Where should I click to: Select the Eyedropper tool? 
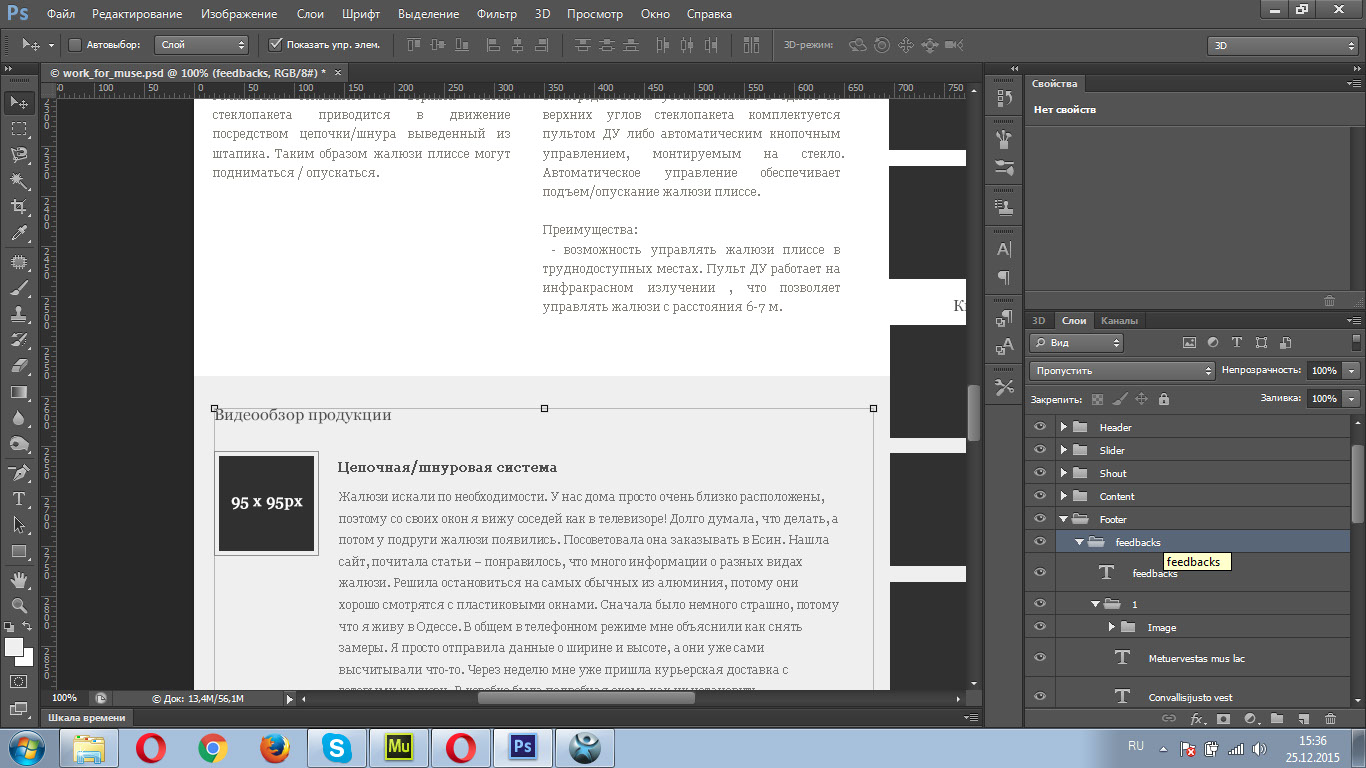19,234
